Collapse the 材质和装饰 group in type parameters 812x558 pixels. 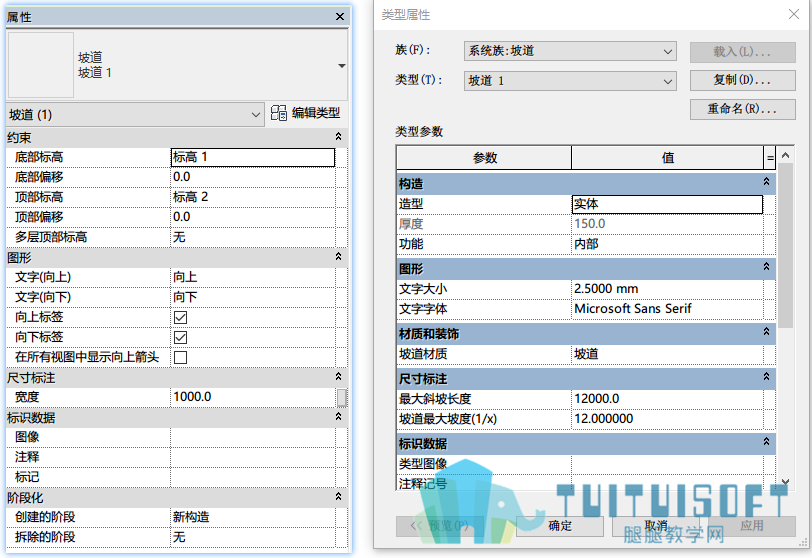pyautogui.click(x=766, y=332)
